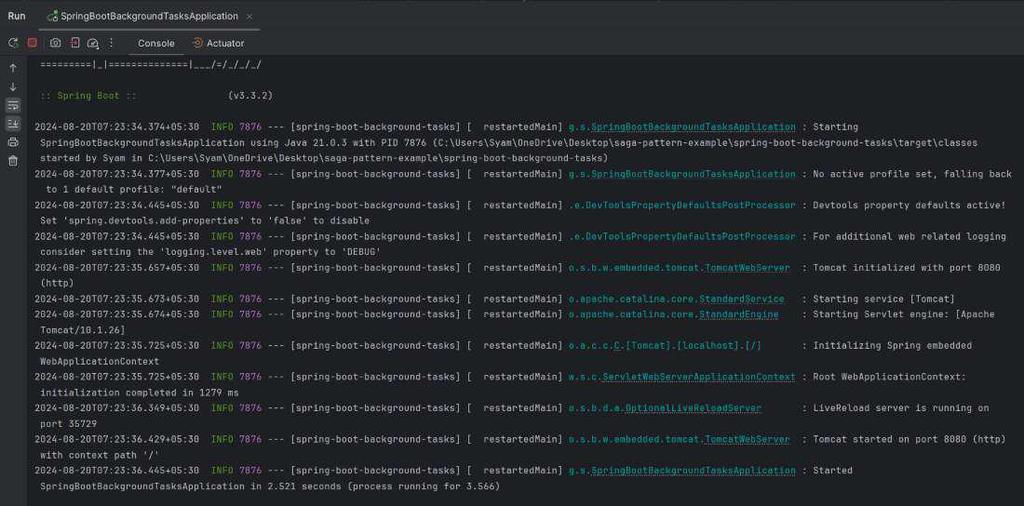Close the SpringBootBackgroundTasksApplication run tab

click(249, 16)
